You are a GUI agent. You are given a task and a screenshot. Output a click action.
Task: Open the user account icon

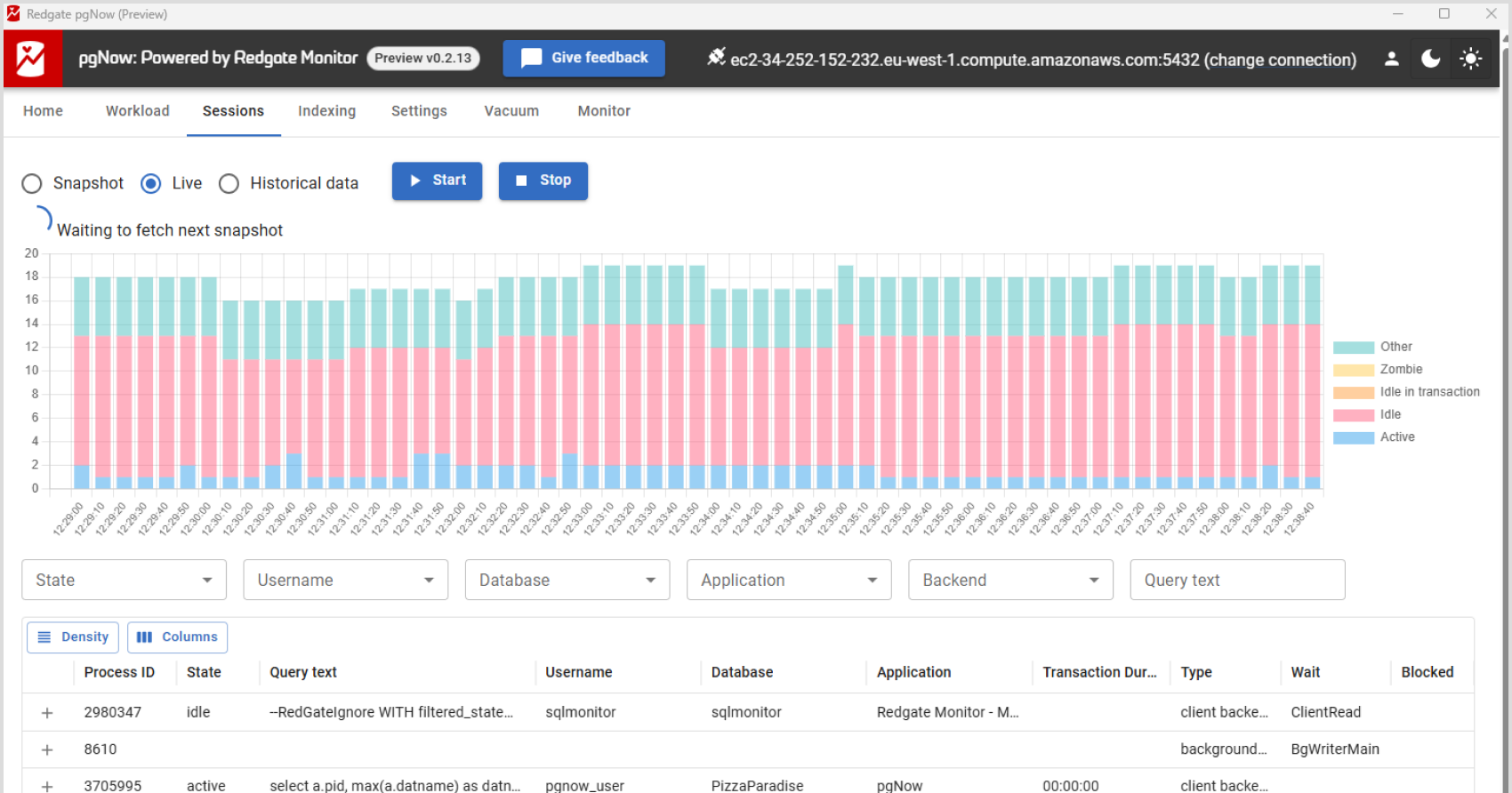(1392, 59)
